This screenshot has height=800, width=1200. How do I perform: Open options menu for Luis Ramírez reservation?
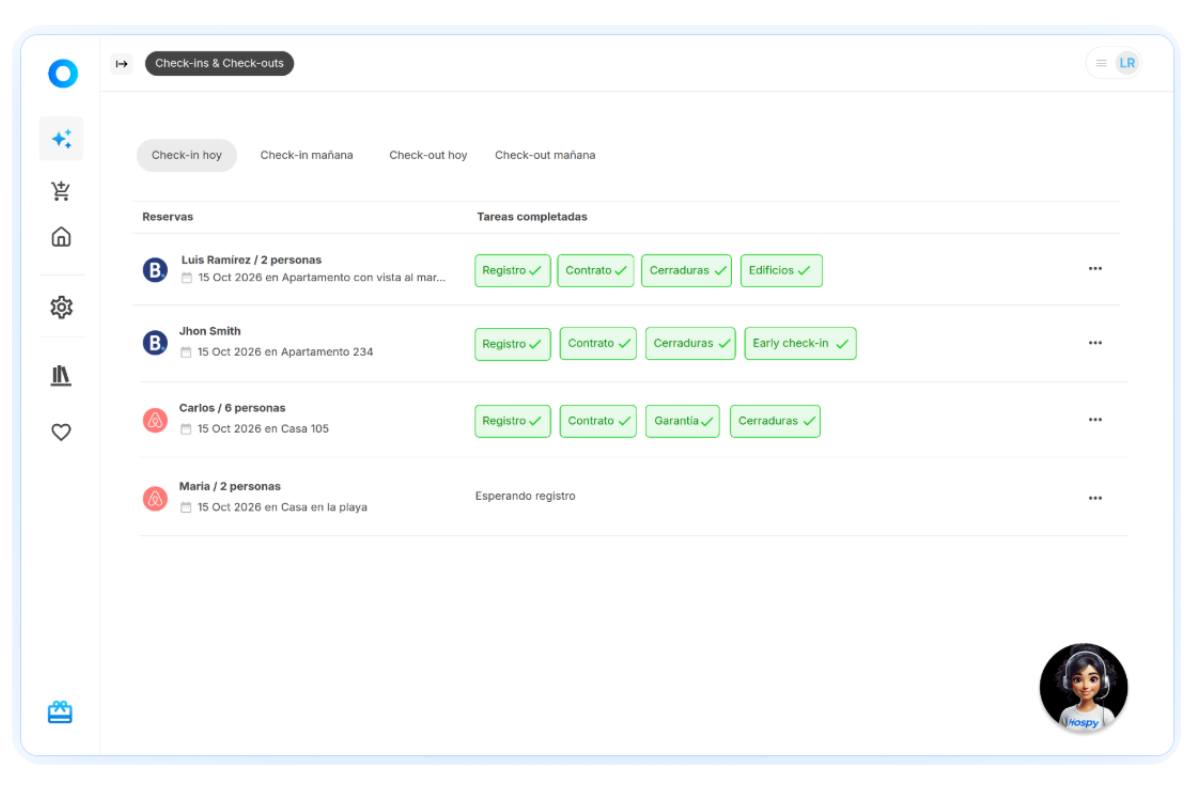[x=1095, y=269]
